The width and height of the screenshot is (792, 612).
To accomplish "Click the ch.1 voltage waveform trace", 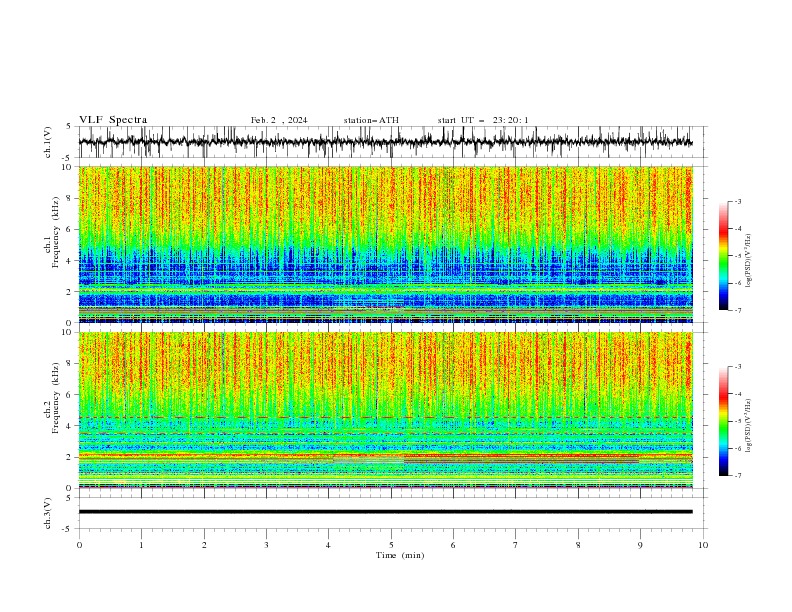I will [385, 142].
